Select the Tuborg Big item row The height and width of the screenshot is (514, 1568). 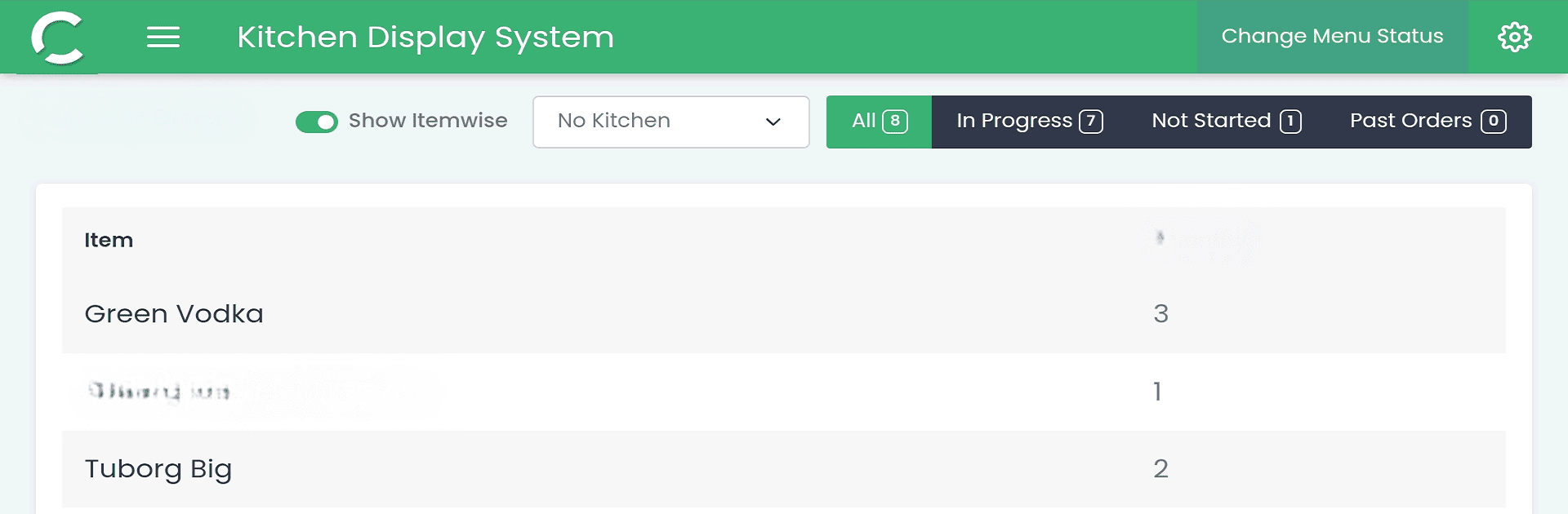(784, 469)
